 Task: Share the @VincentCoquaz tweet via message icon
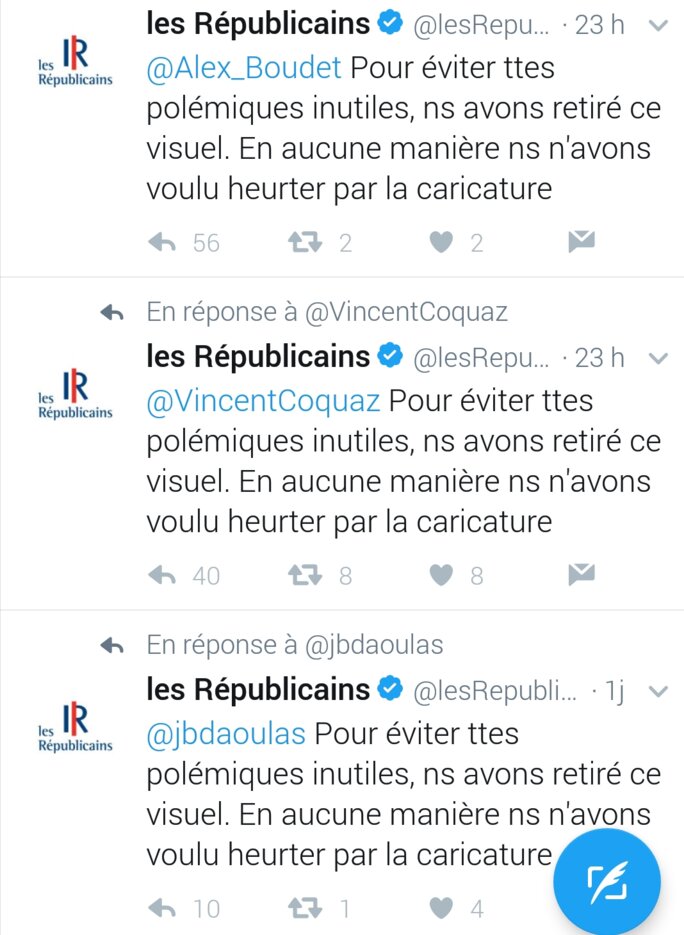coord(581,574)
